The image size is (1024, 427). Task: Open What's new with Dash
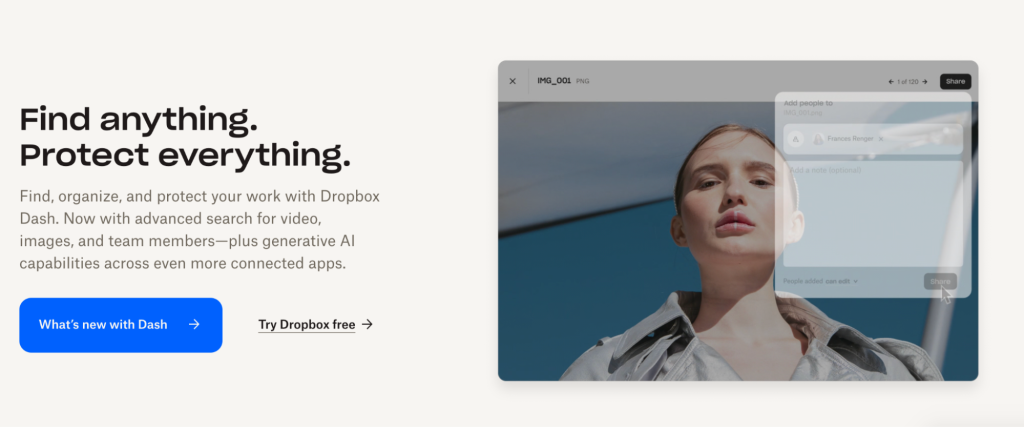point(120,325)
